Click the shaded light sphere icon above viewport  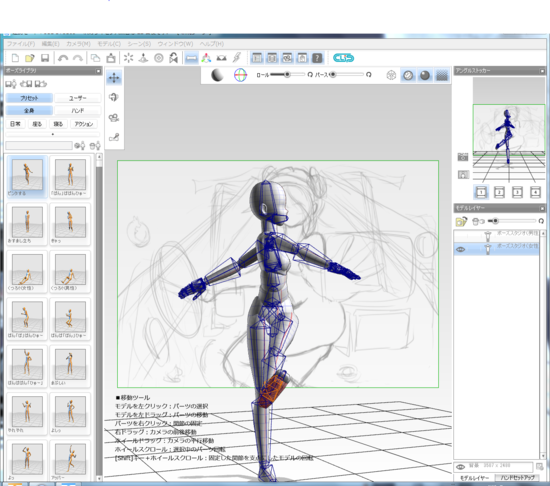click(217, 75)
